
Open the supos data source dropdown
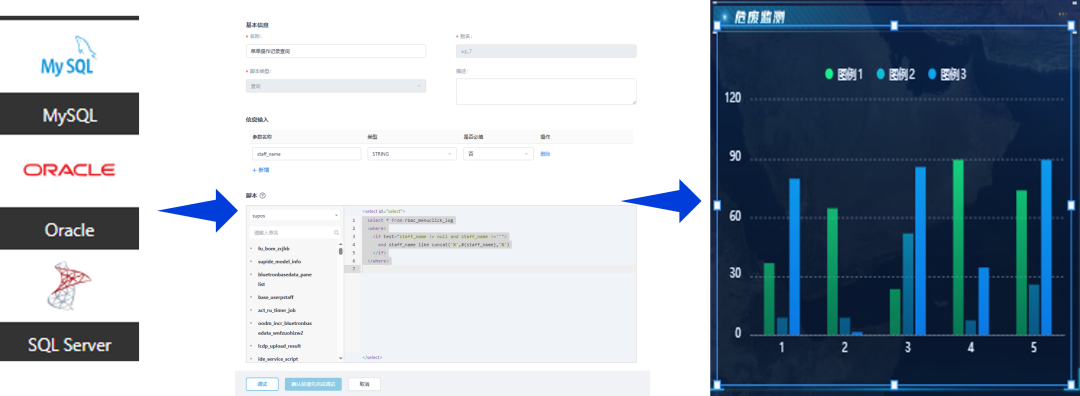pos(294,216)
